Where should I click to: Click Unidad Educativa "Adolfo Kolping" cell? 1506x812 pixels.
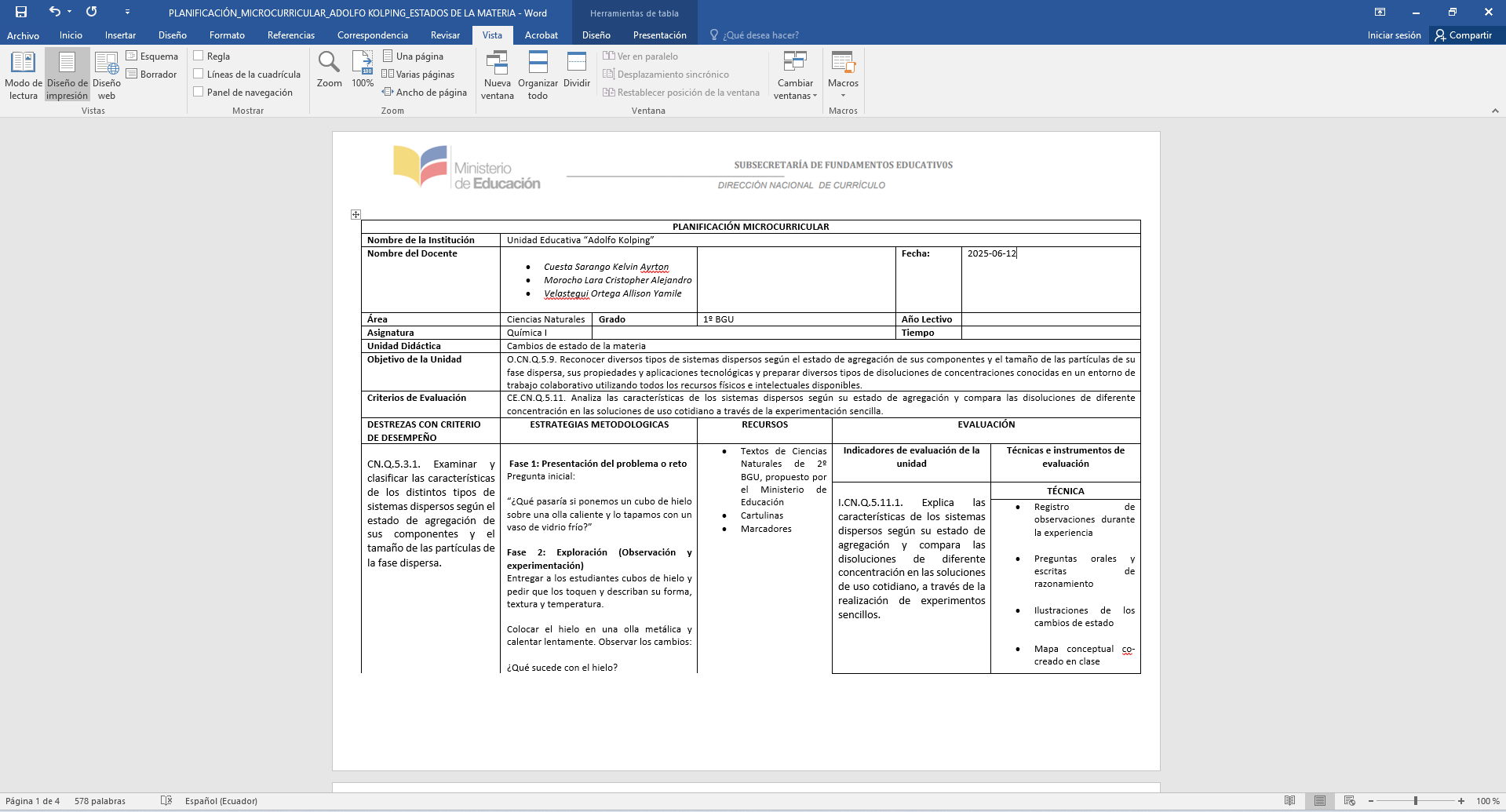pos(820,240)
